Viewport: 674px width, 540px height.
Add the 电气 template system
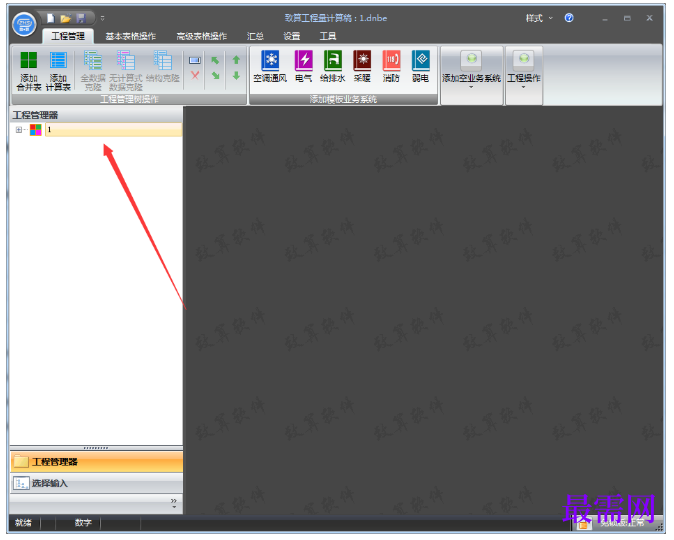pos(303,66)
